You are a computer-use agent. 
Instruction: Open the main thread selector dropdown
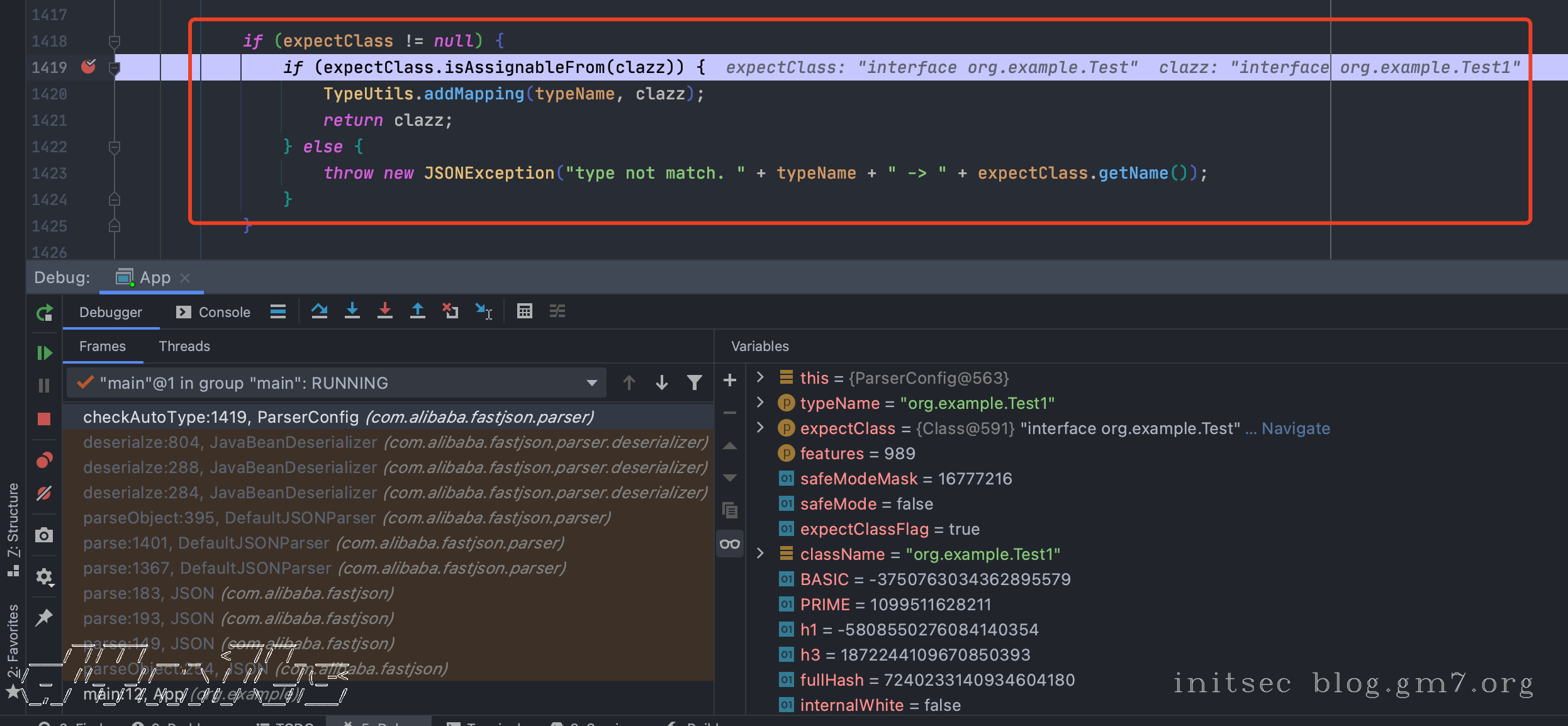click(x=591, y=383)
